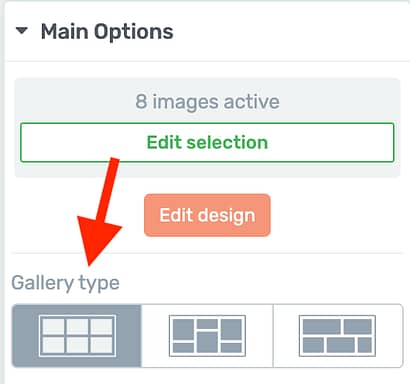Choose the masonry gallery layout icon
The height and width of the screenshot is (384, 410).
point(207,336)
